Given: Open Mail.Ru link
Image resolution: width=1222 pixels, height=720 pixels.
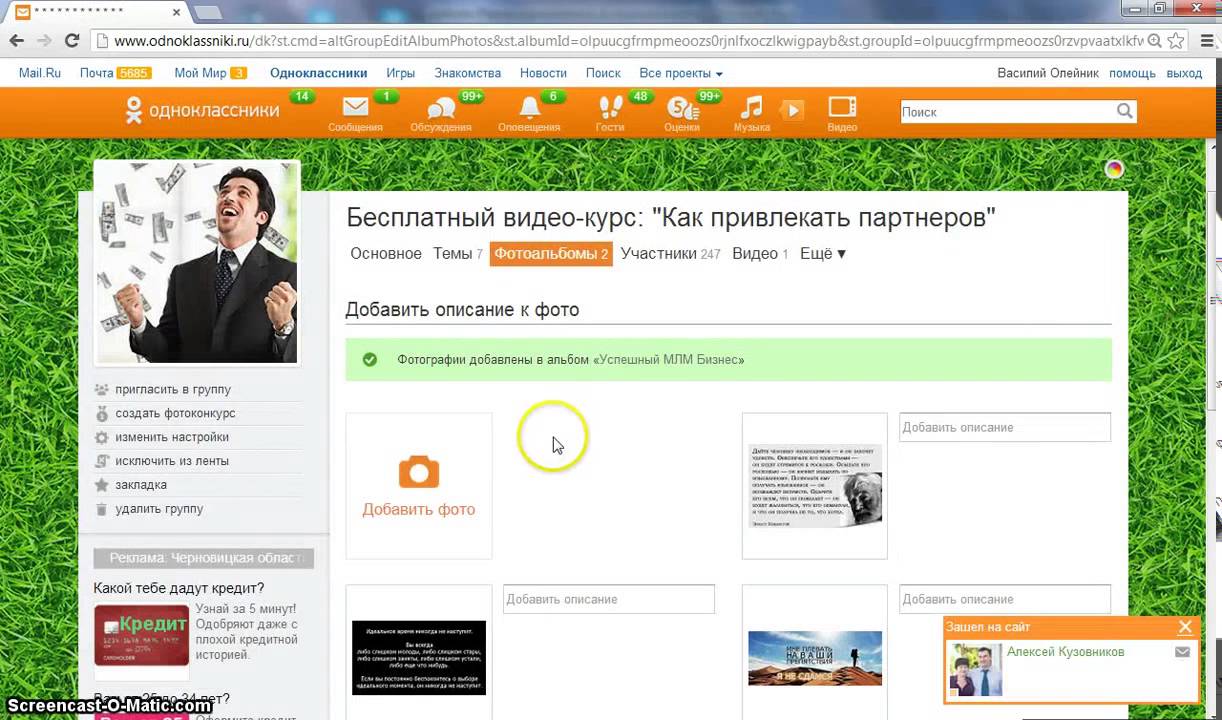Looking at the screenshot, I should point(40,73).
